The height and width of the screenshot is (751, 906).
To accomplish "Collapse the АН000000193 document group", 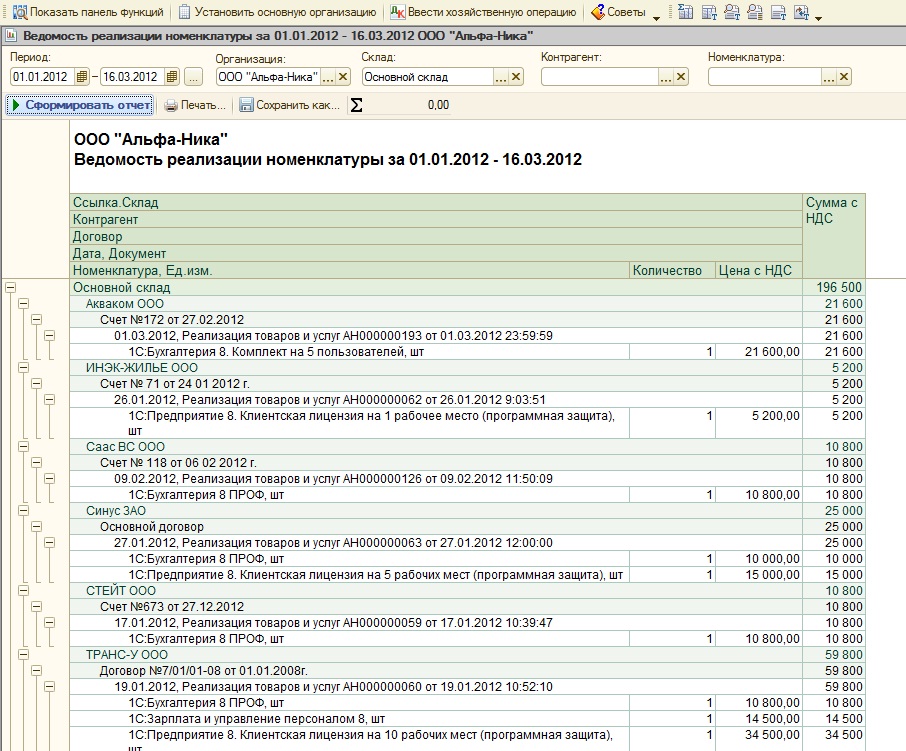I will (50, 336).
